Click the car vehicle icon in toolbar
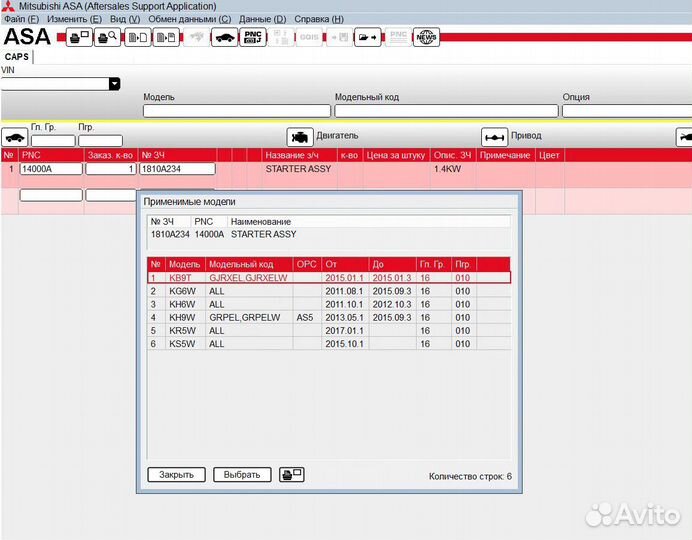Viewport: 692px width, 540px height. click(225, 38)
